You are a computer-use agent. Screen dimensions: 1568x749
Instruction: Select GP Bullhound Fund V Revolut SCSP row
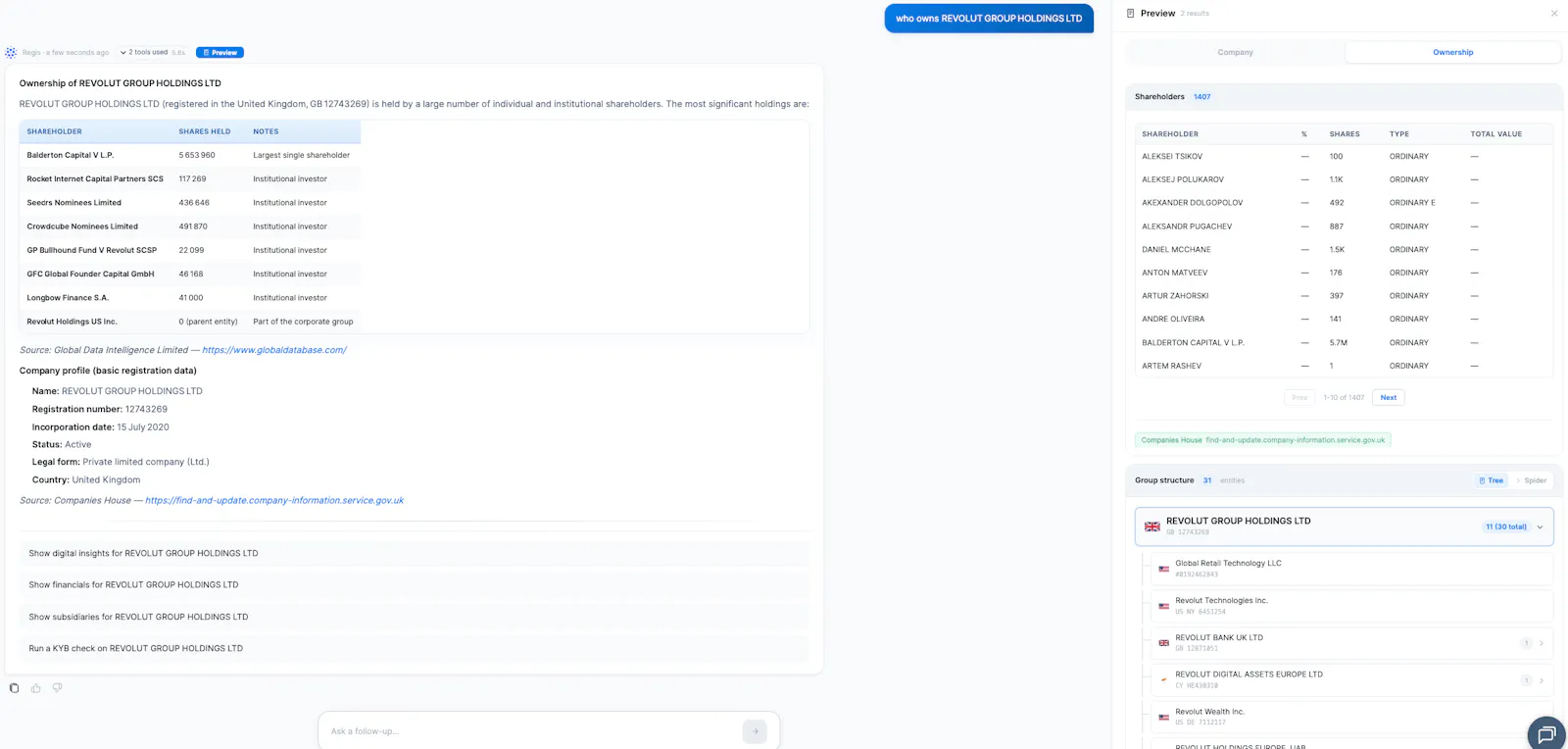tap(190, 251)
